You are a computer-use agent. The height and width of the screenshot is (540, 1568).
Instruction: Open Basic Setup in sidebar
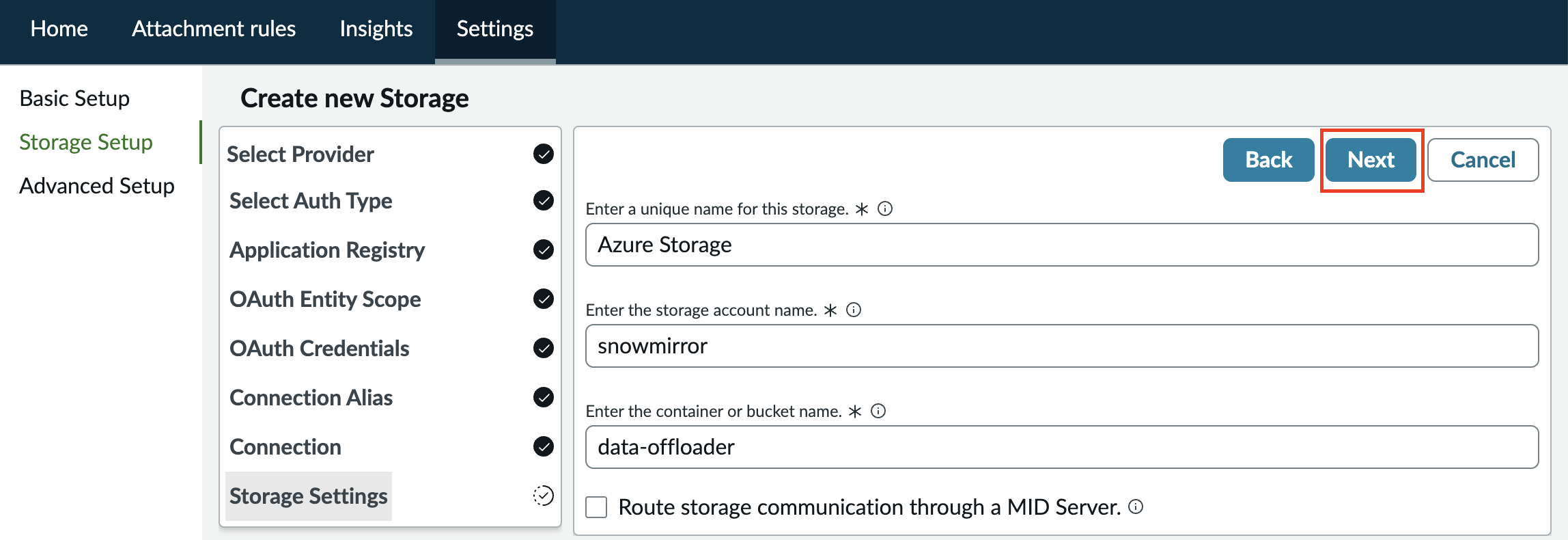pyautogui.click(x=74, y=98)
